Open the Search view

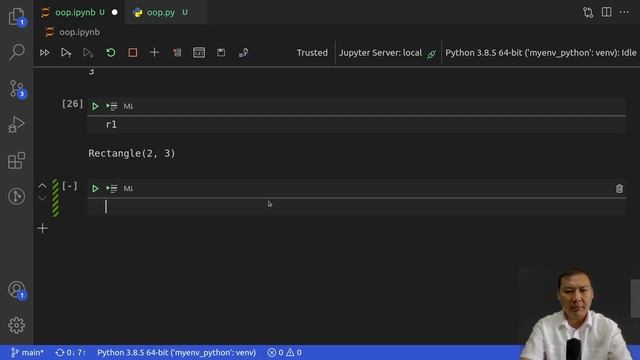pyautogui.click(x=16, y=52)
